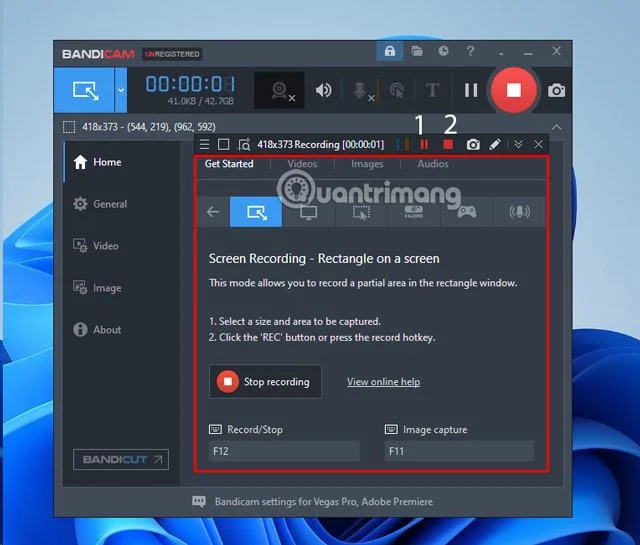This screenshot has height=545, width=640.
Task: Click the Record/Stop hotkey field F12
Action: pos(284,451)
